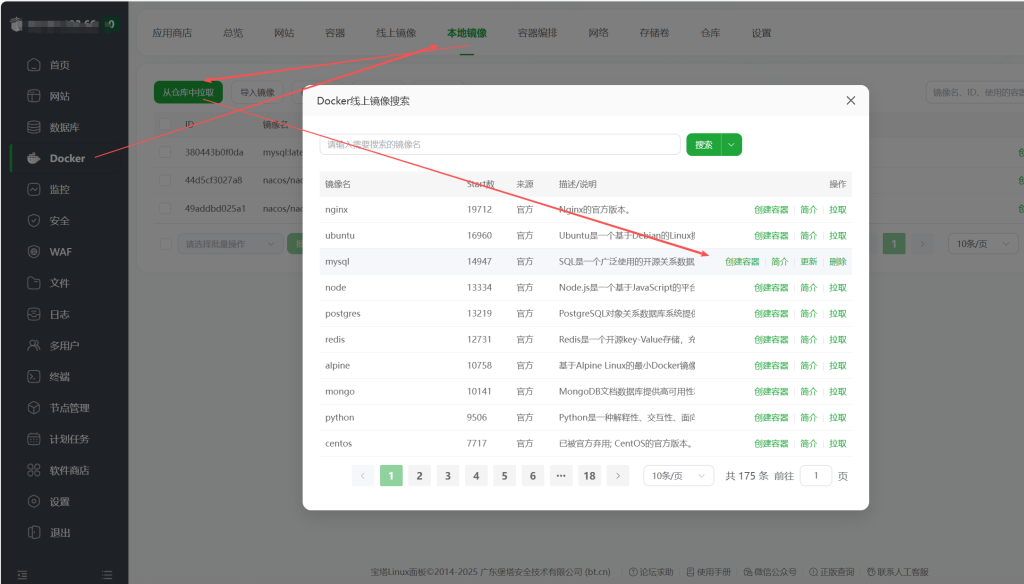
Task: Click 创建容器 for the nginx image
Action: [771, 210]
